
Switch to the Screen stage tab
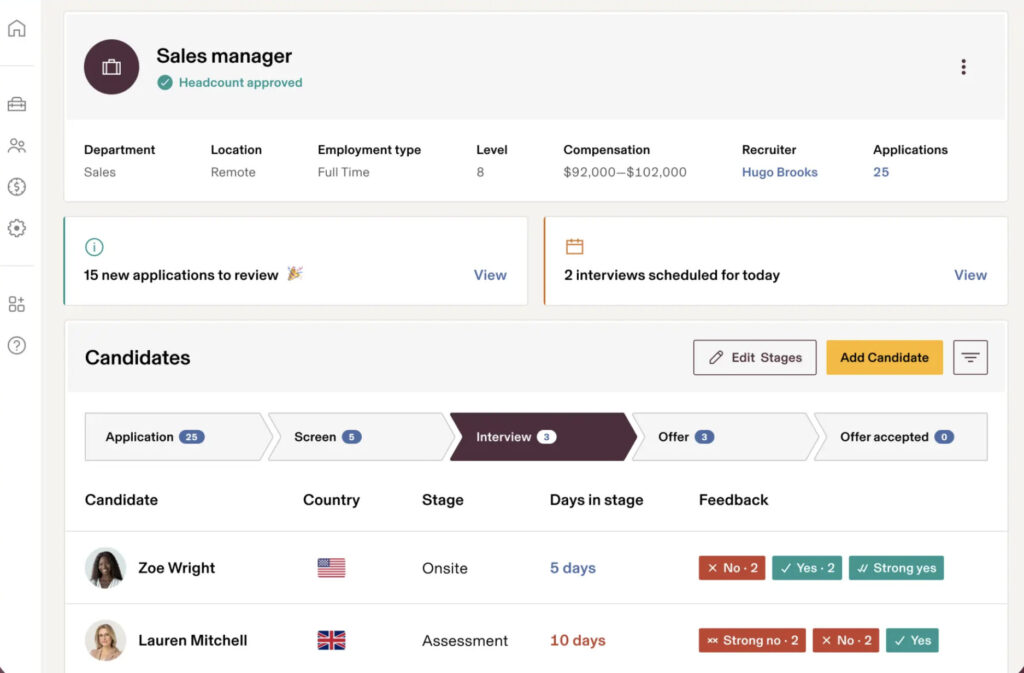(x=360, y=437)
